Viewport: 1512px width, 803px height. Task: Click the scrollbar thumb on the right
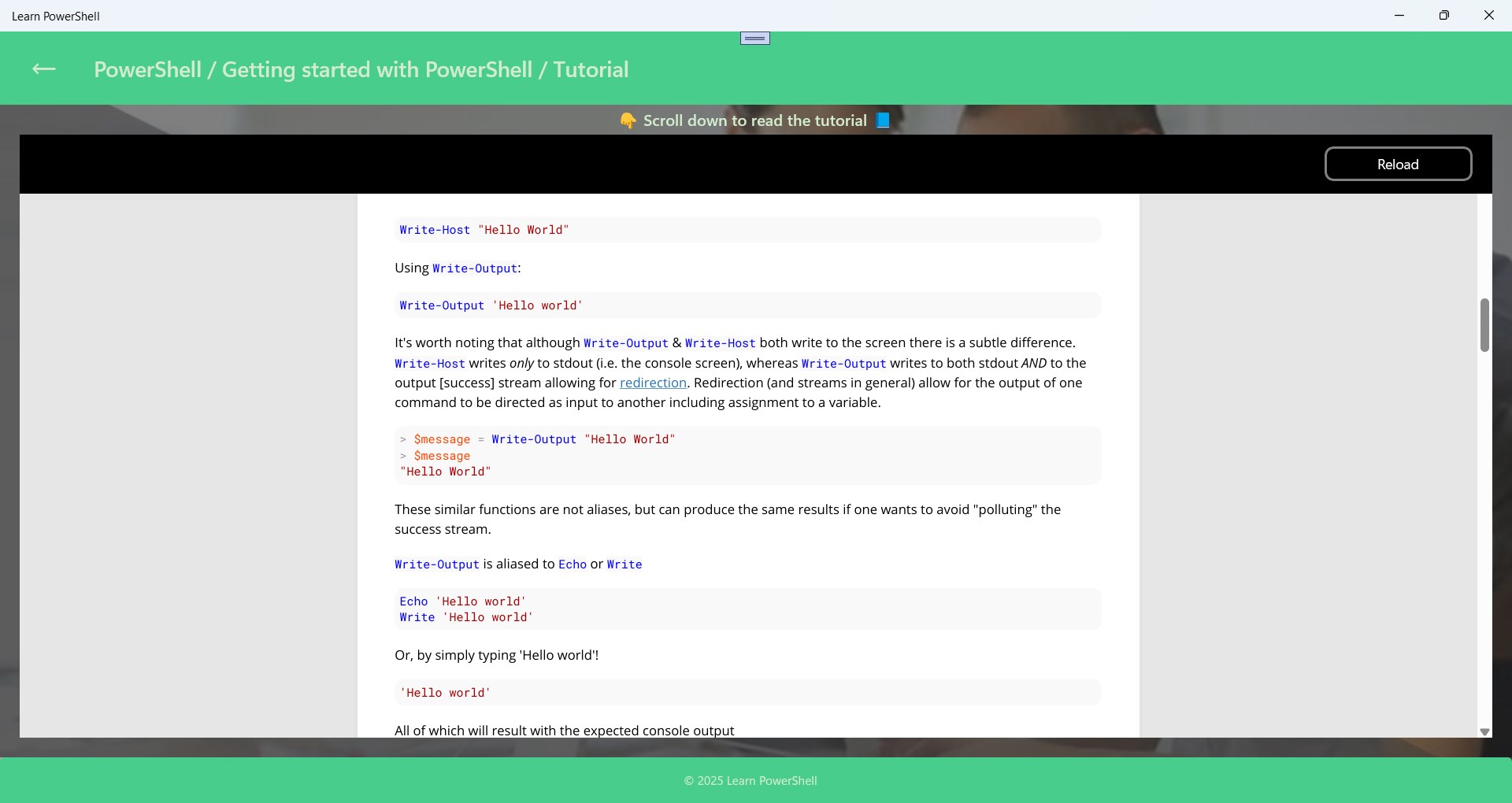click(1484, 324)
